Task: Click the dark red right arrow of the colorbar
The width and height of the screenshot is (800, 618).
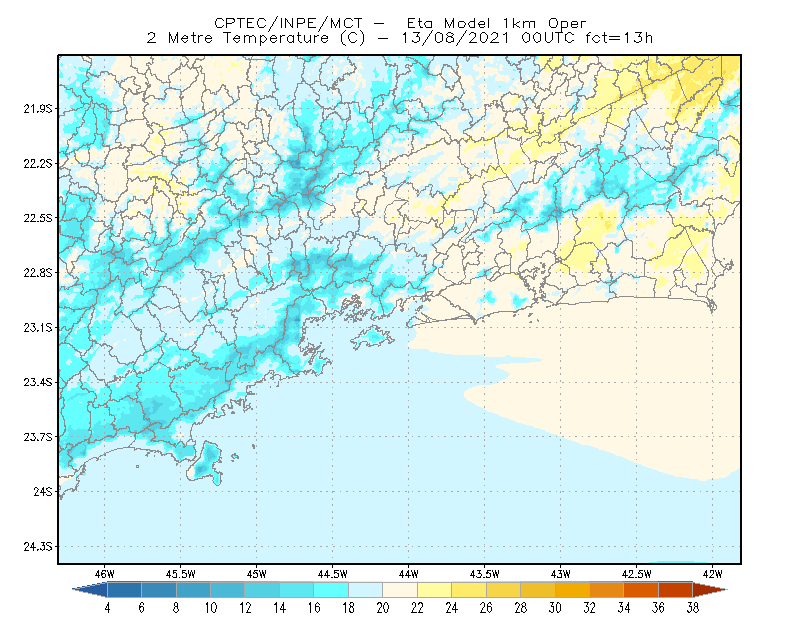Action: (x=710, y=590)
